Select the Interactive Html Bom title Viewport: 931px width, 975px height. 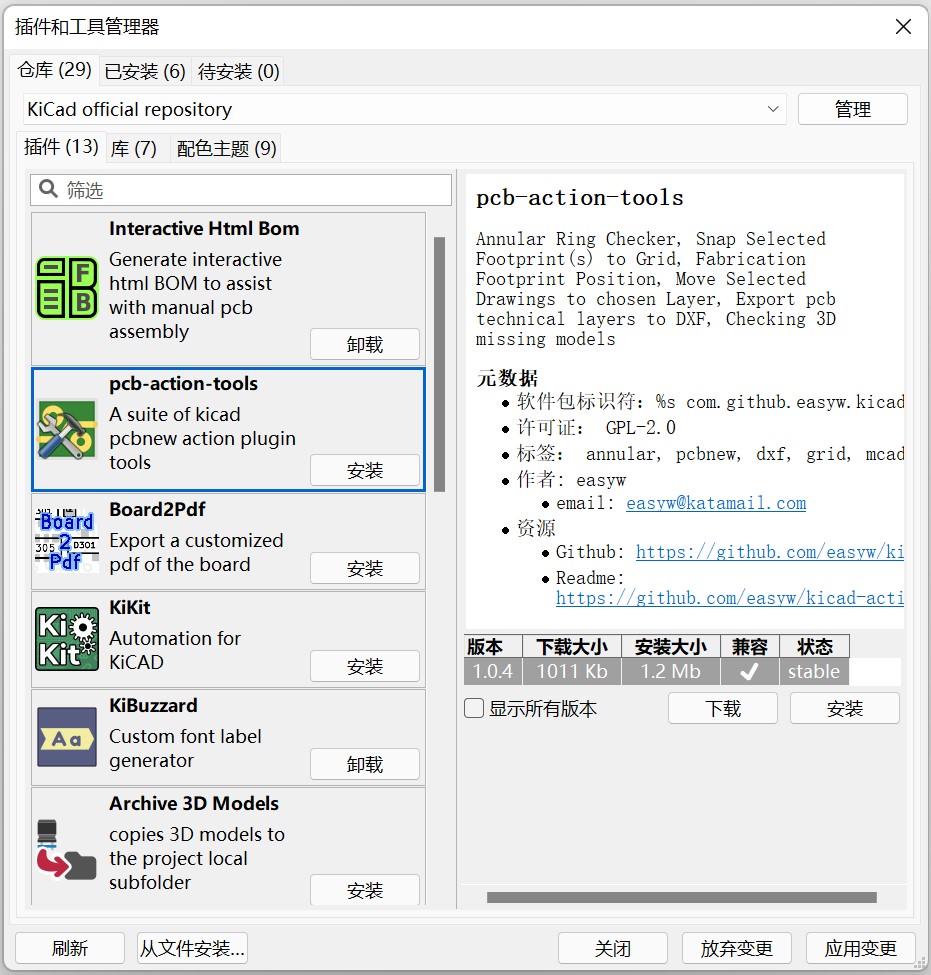click(x=204, y=228)
